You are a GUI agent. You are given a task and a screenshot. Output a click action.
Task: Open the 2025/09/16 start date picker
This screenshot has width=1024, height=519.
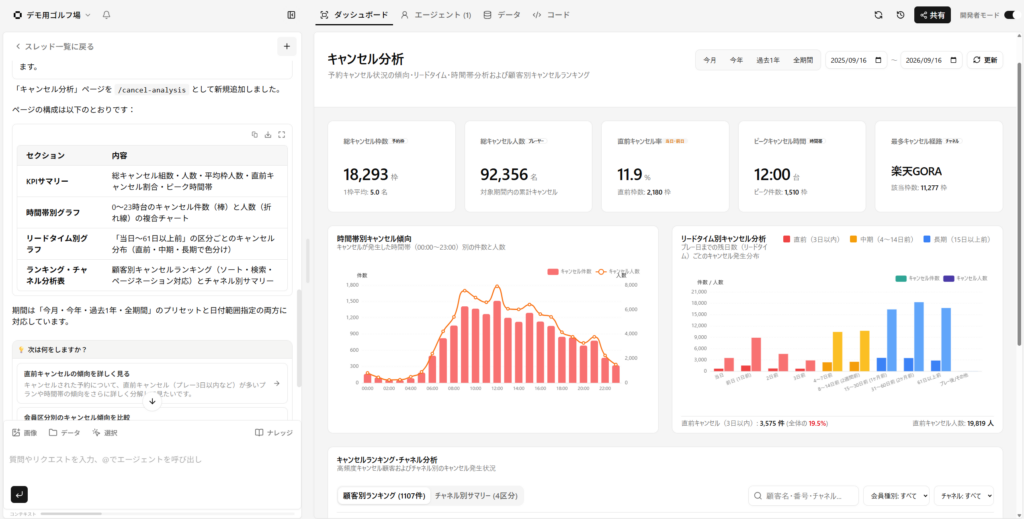pos(856,60)
